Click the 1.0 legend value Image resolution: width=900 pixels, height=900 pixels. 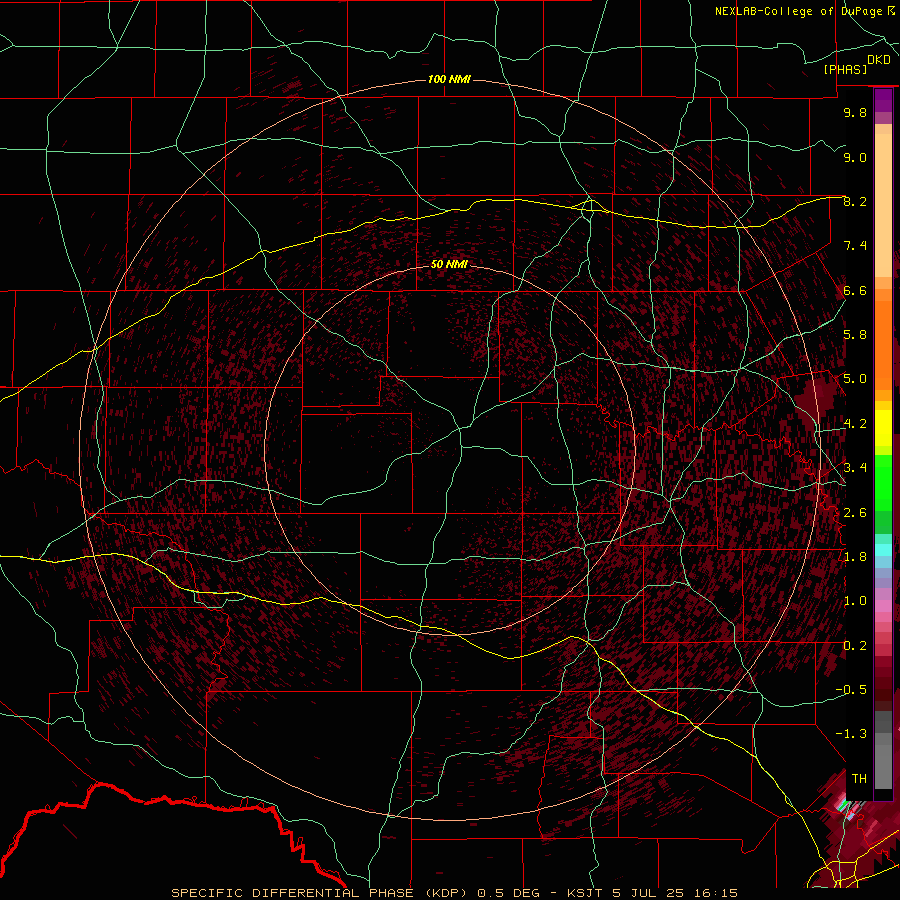click(x=855, y=601)
